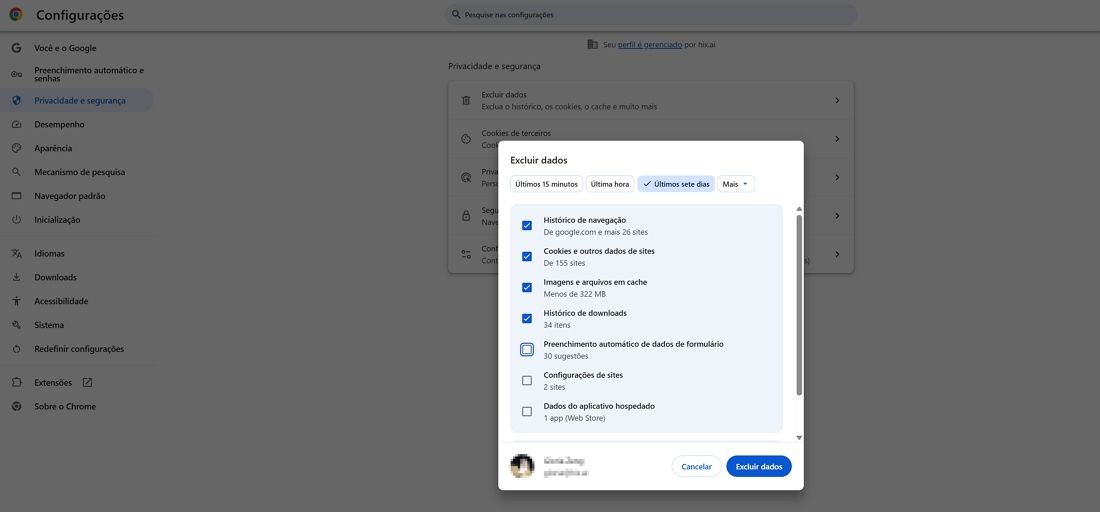Enable Configurações de sites checkbox
Viewport: 1100px width, 512px height.
point(527,381)
